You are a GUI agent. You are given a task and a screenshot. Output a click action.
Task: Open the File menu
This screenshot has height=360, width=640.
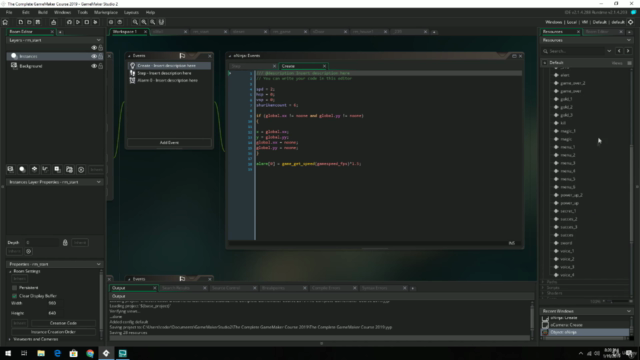tap(9, 12)
